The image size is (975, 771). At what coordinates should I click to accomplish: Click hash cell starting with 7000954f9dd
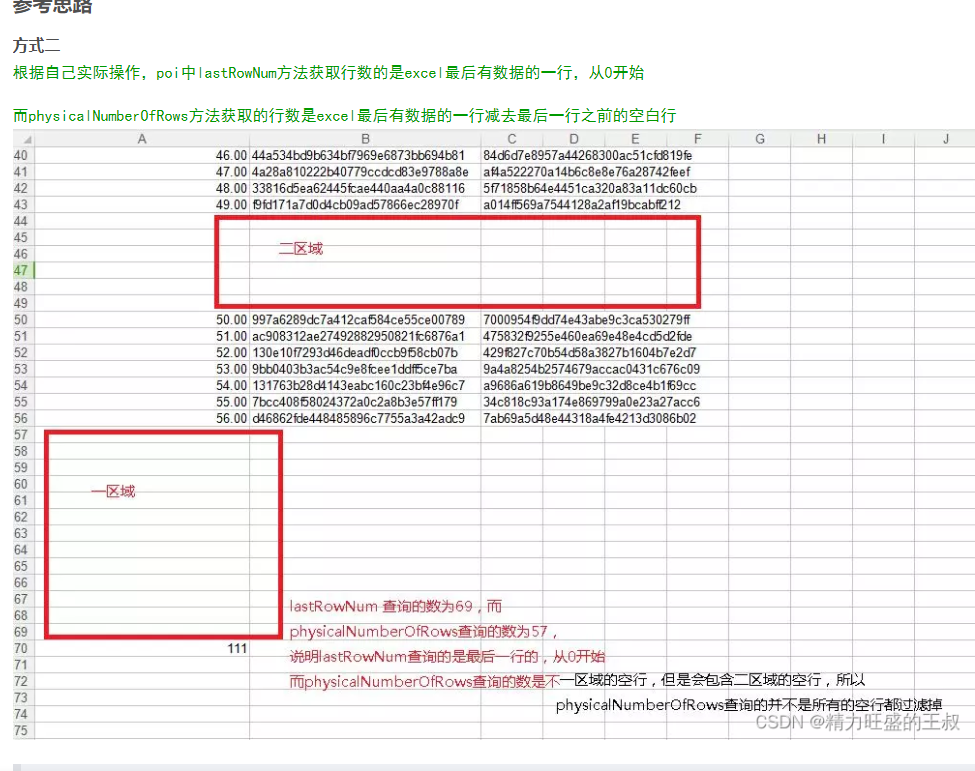coord(586,320)
